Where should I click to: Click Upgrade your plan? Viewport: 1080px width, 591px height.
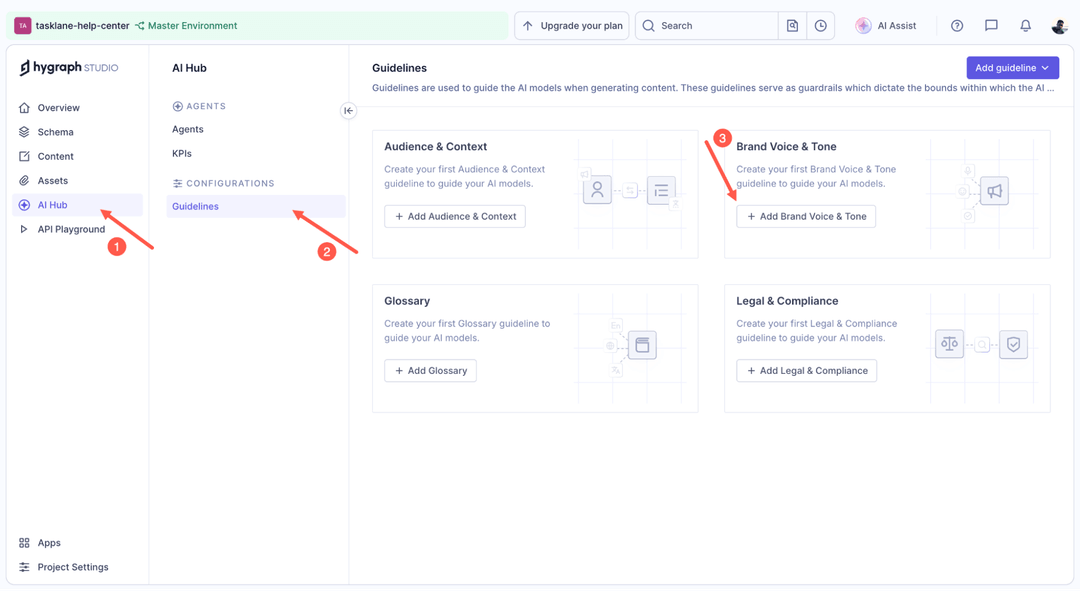pyautogui.click(x=571, y=25)
